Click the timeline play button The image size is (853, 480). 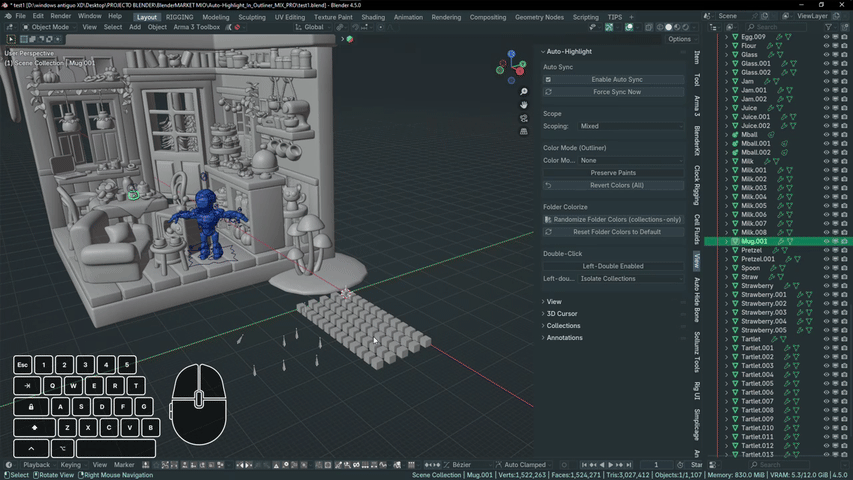[x=610, y=465]
